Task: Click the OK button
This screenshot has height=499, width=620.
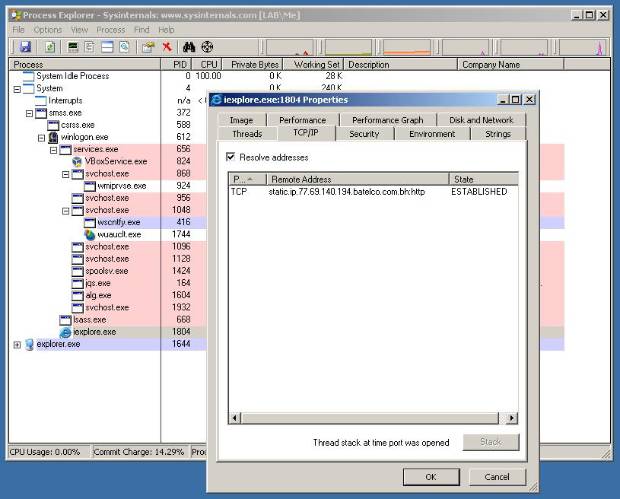Action: (430, 477)
